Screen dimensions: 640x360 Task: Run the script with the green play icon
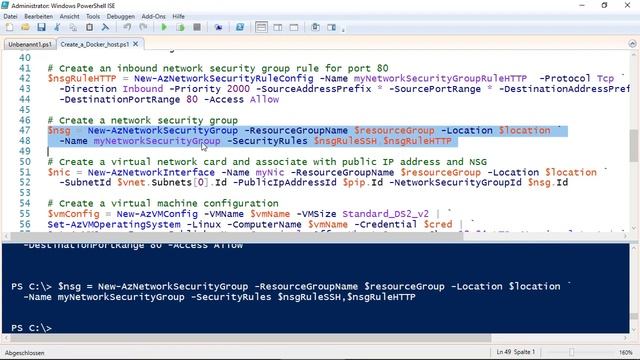coord(164,27)
